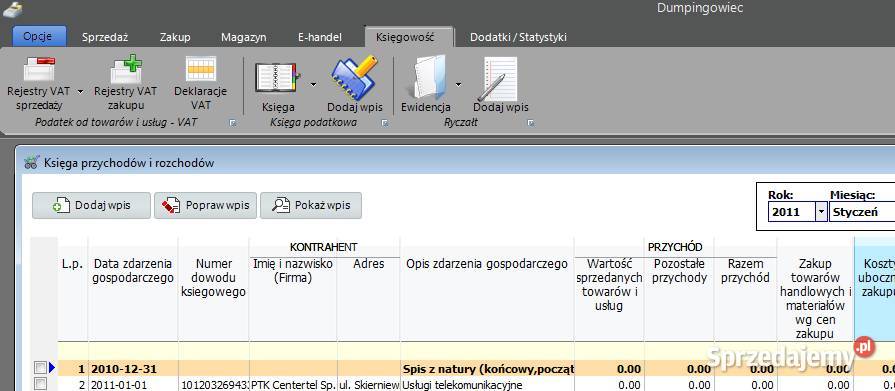Open the Opcje tab

(x=38, y=37)
